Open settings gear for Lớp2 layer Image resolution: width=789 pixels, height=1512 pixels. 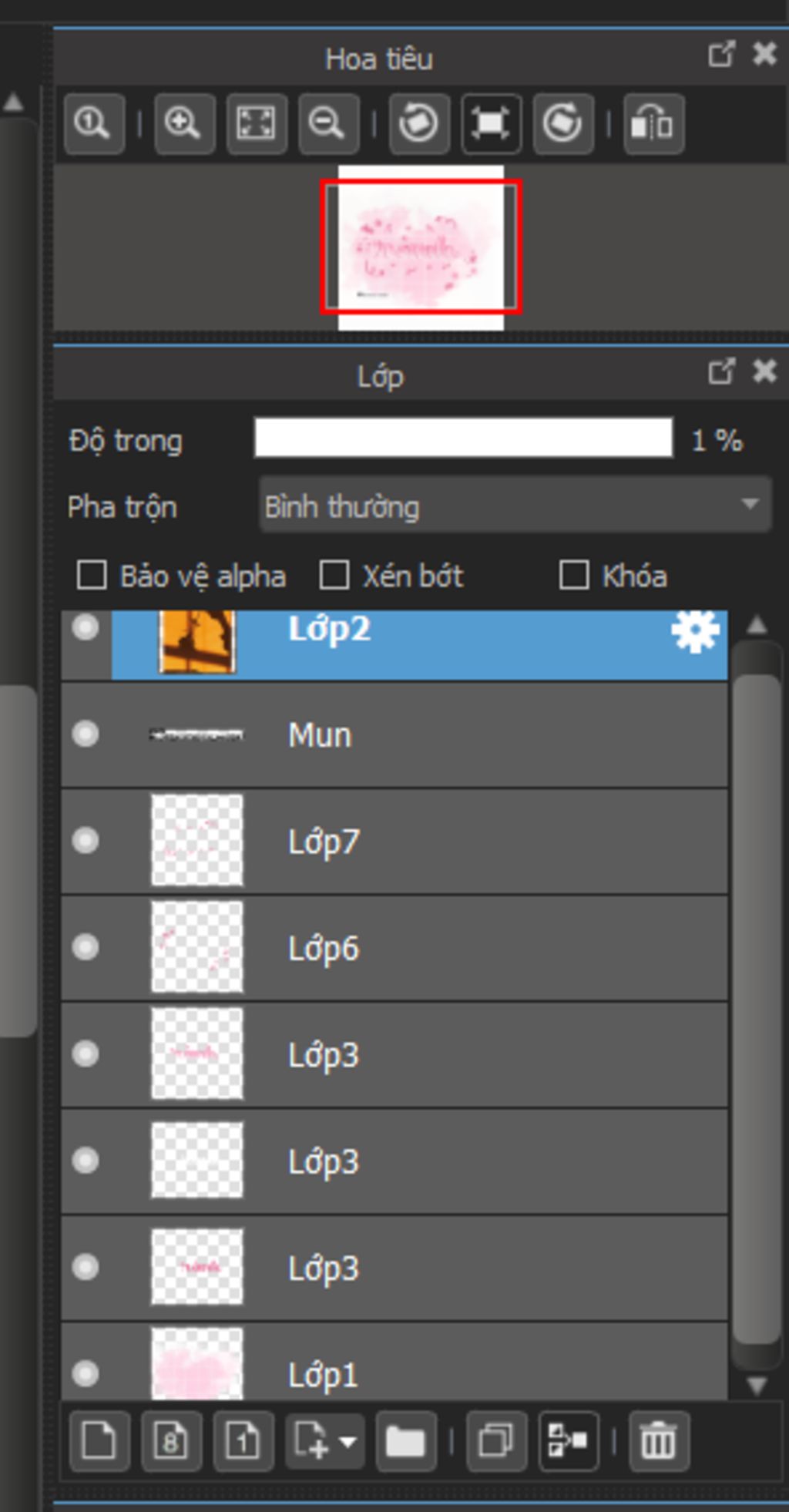[x=696, y=632]
